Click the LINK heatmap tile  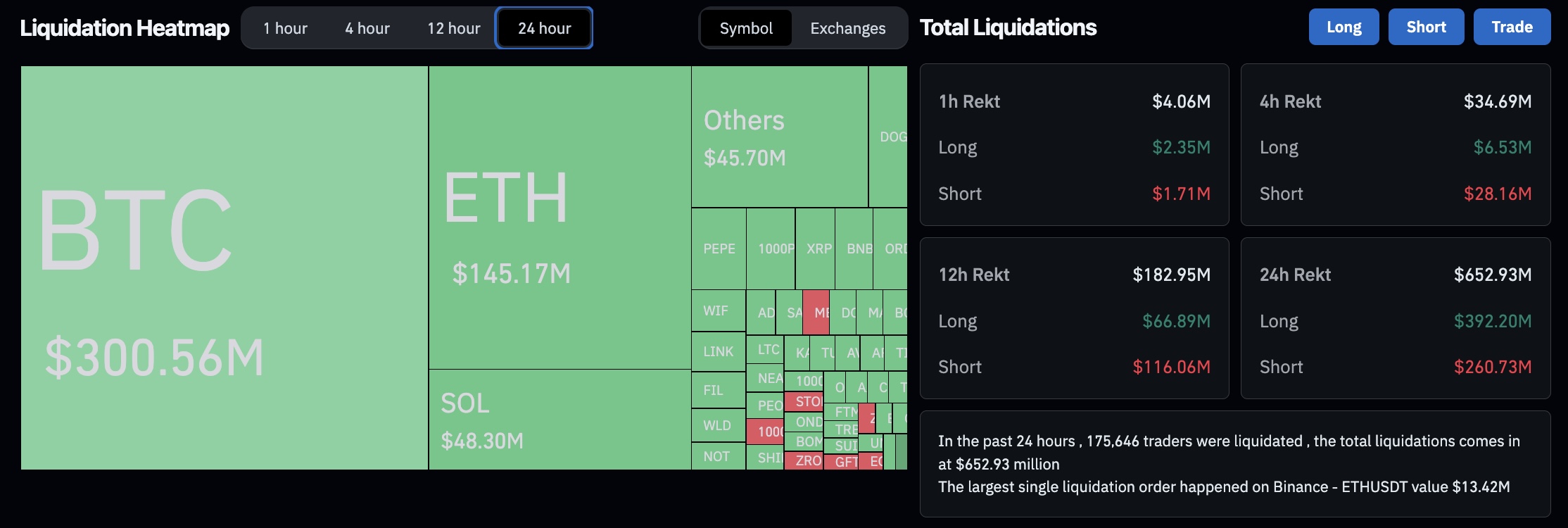(x=719, y=351)
